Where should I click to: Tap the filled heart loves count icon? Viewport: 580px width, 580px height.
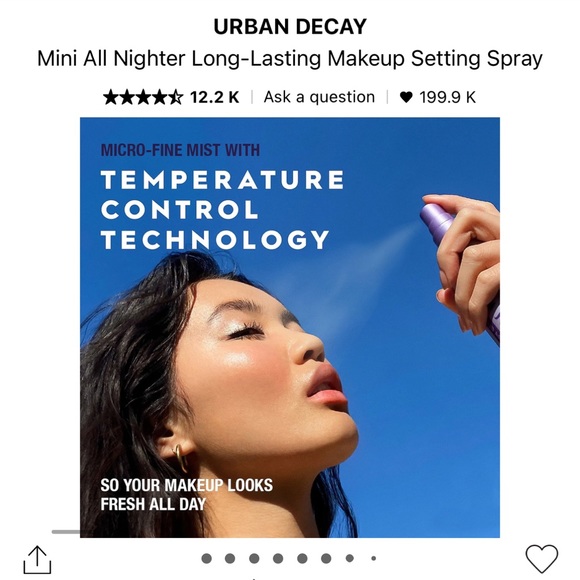(x=406, y=97)
